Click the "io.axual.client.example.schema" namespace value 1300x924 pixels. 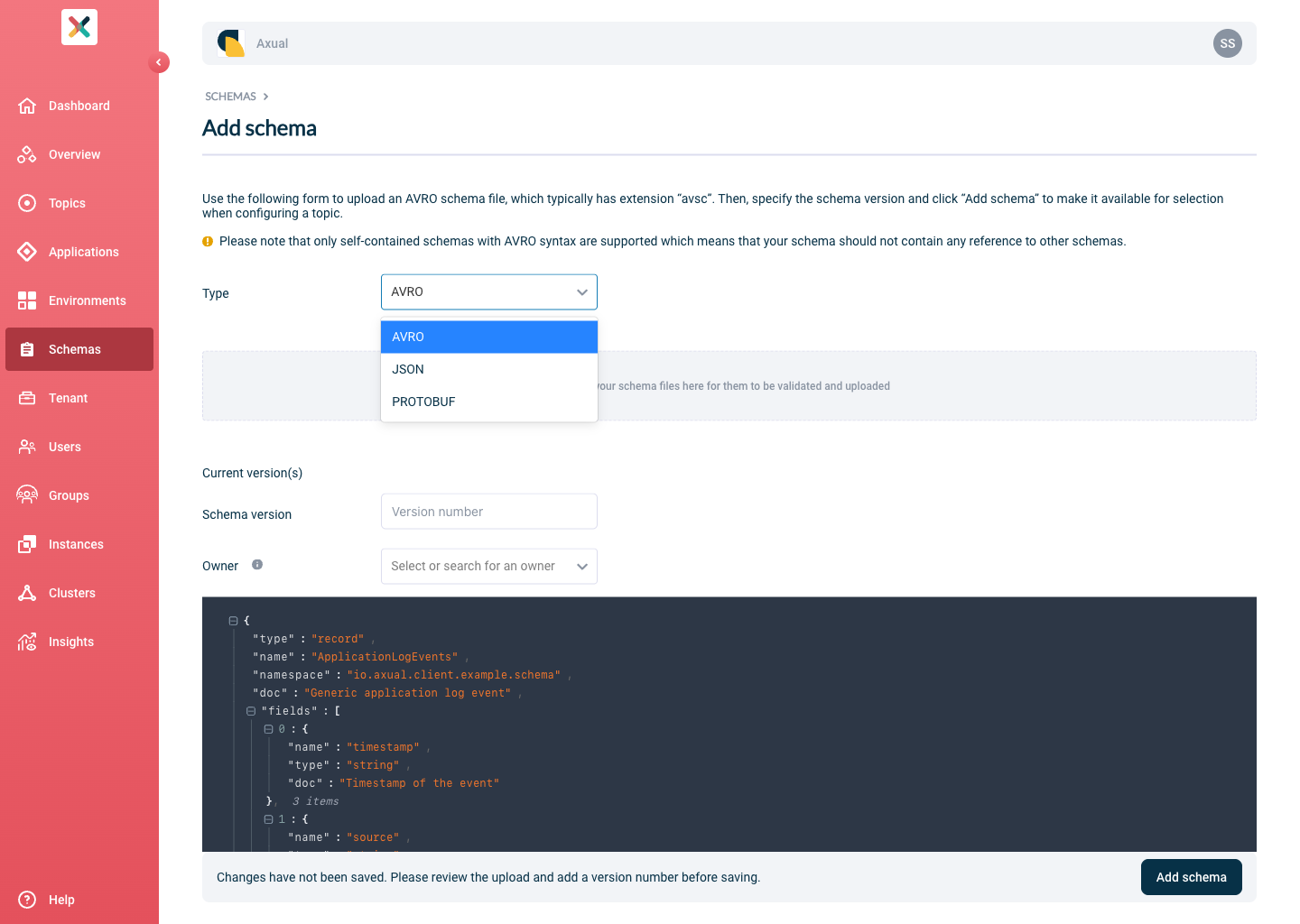453,675
